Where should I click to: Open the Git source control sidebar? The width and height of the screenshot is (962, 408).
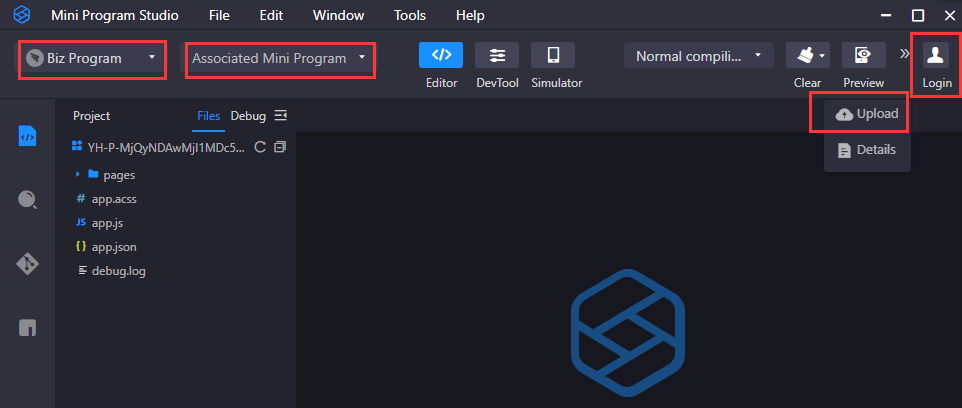pos(28,264)
